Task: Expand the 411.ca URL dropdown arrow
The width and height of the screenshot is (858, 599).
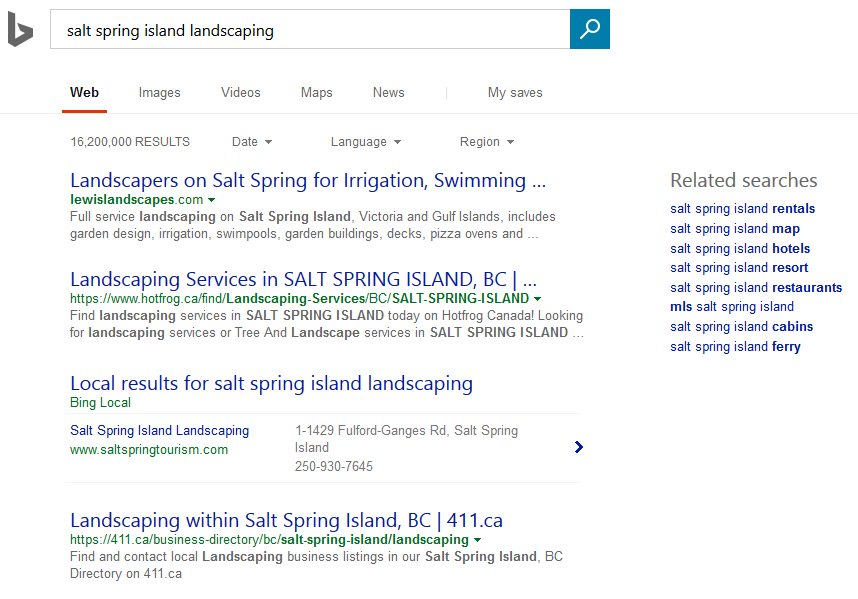Action: tap(477, 540)
